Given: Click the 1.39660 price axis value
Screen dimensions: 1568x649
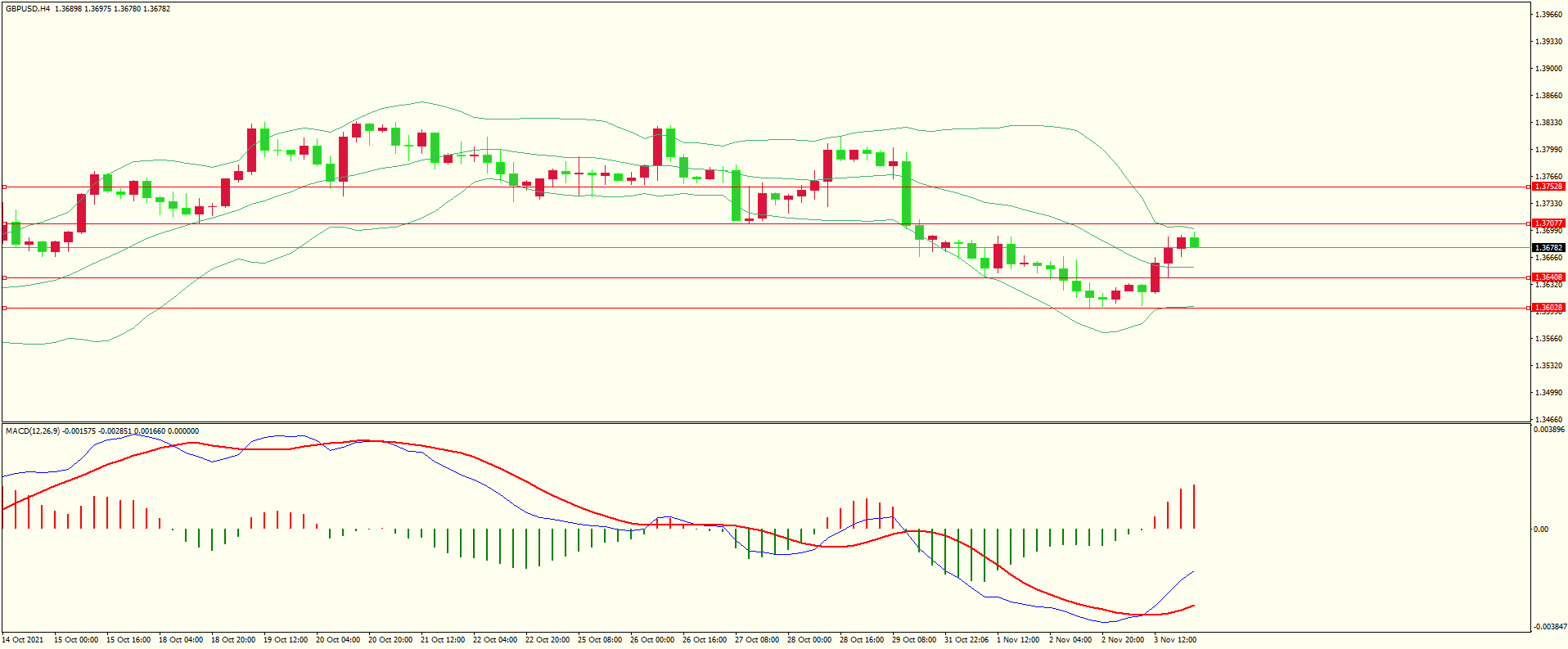Looking at the screenshot, I should coord(1549,15).
